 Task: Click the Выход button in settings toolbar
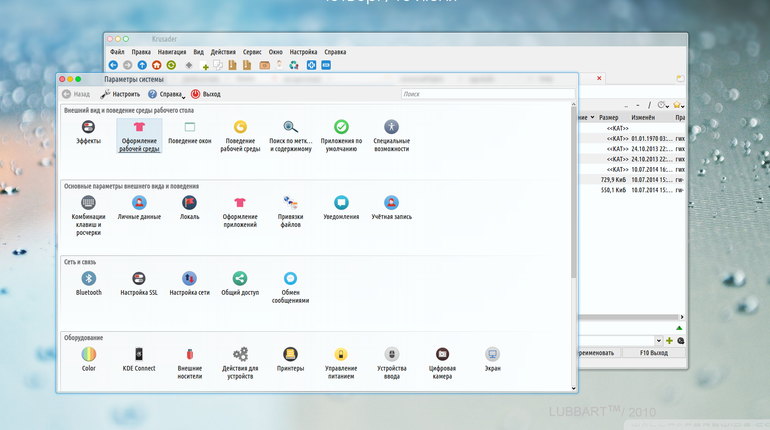206,94
